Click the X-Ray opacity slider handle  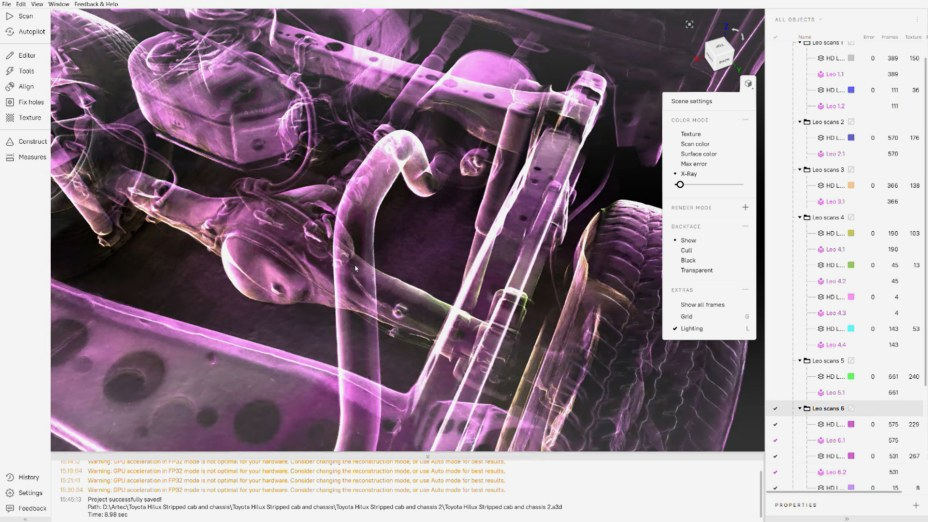(x=680, y=184)
